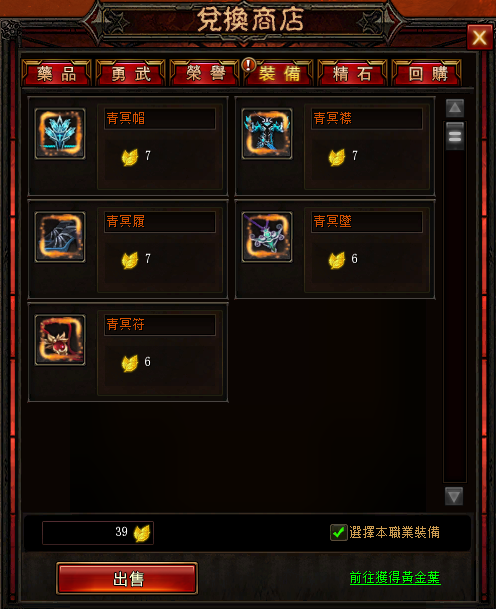Click the alert exclamation badge on 裝備 tab

tap(249, 65)
